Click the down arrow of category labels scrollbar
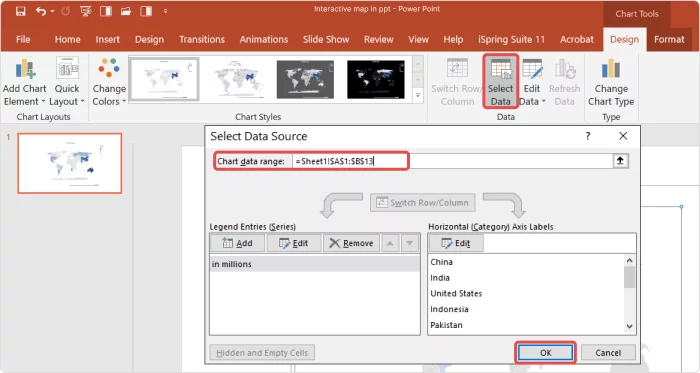 (629, 327)
